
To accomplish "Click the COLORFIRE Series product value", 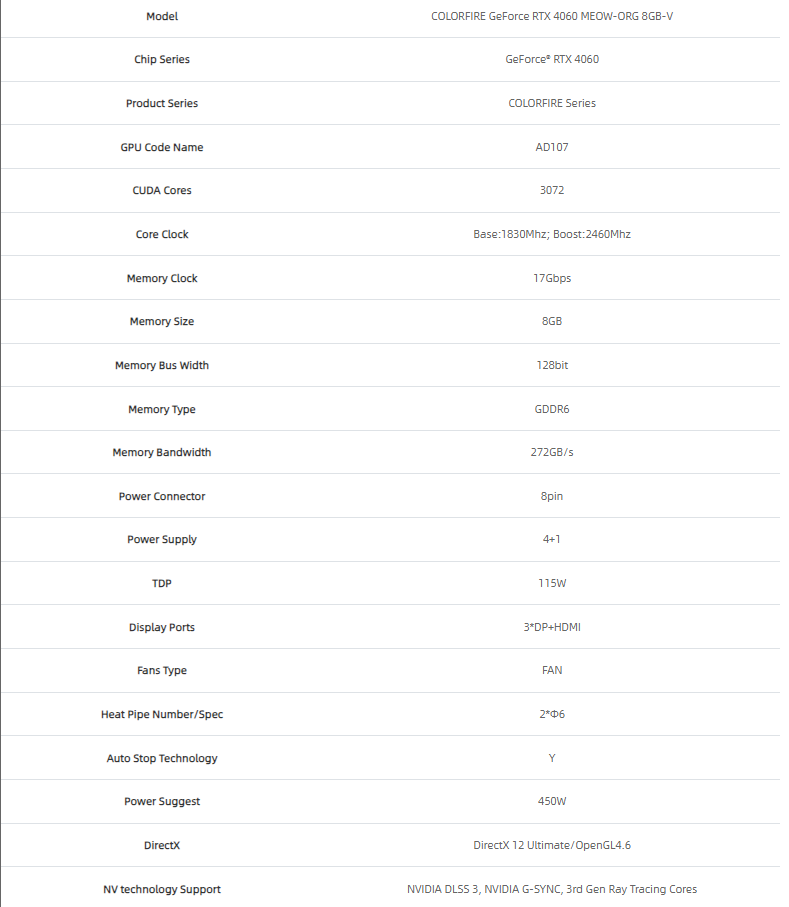I will [x=552, y=103].
